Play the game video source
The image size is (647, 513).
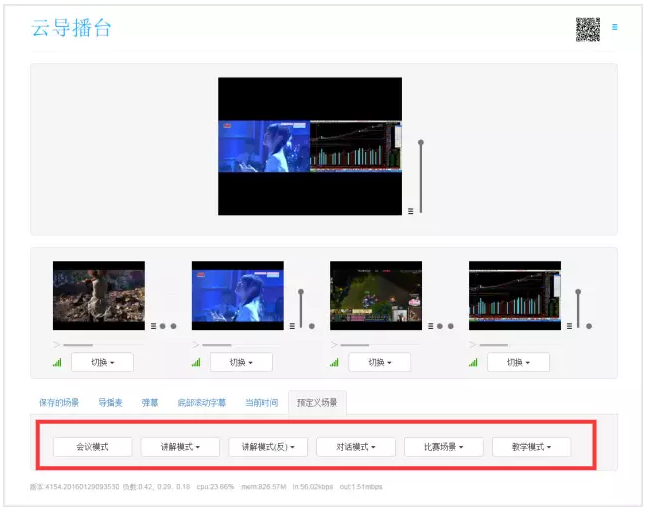pos(334,344)
